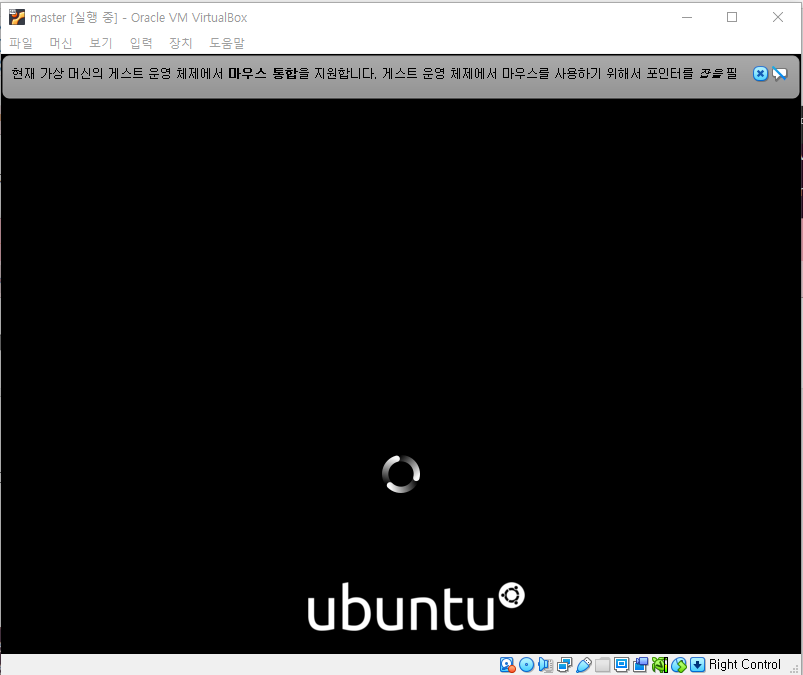Minimize the VirtualBox window
Image resolution: width=803 pixels, height=675 pixels.
687,17
